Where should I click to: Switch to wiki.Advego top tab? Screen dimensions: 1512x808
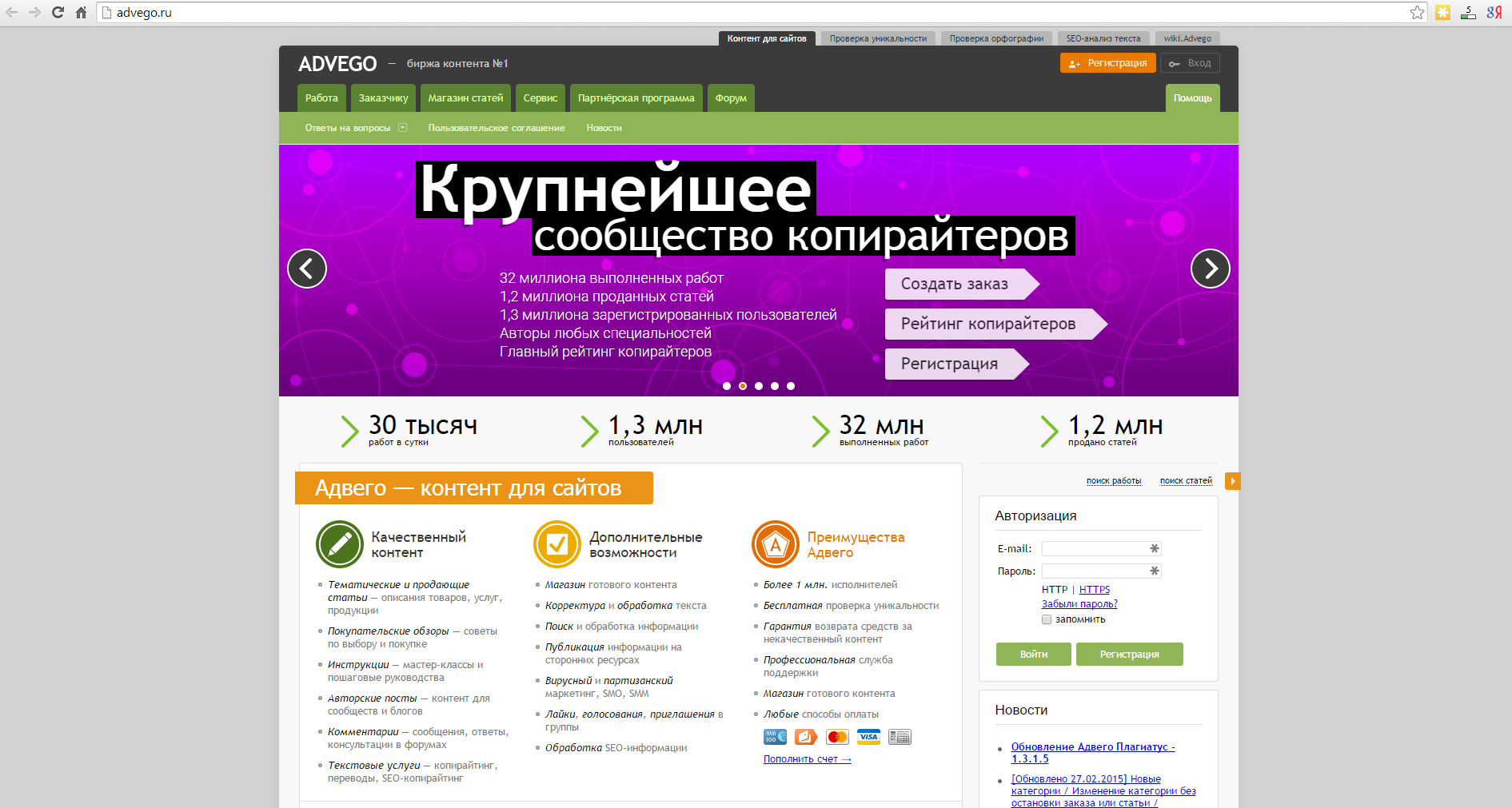coord(1187,38)
